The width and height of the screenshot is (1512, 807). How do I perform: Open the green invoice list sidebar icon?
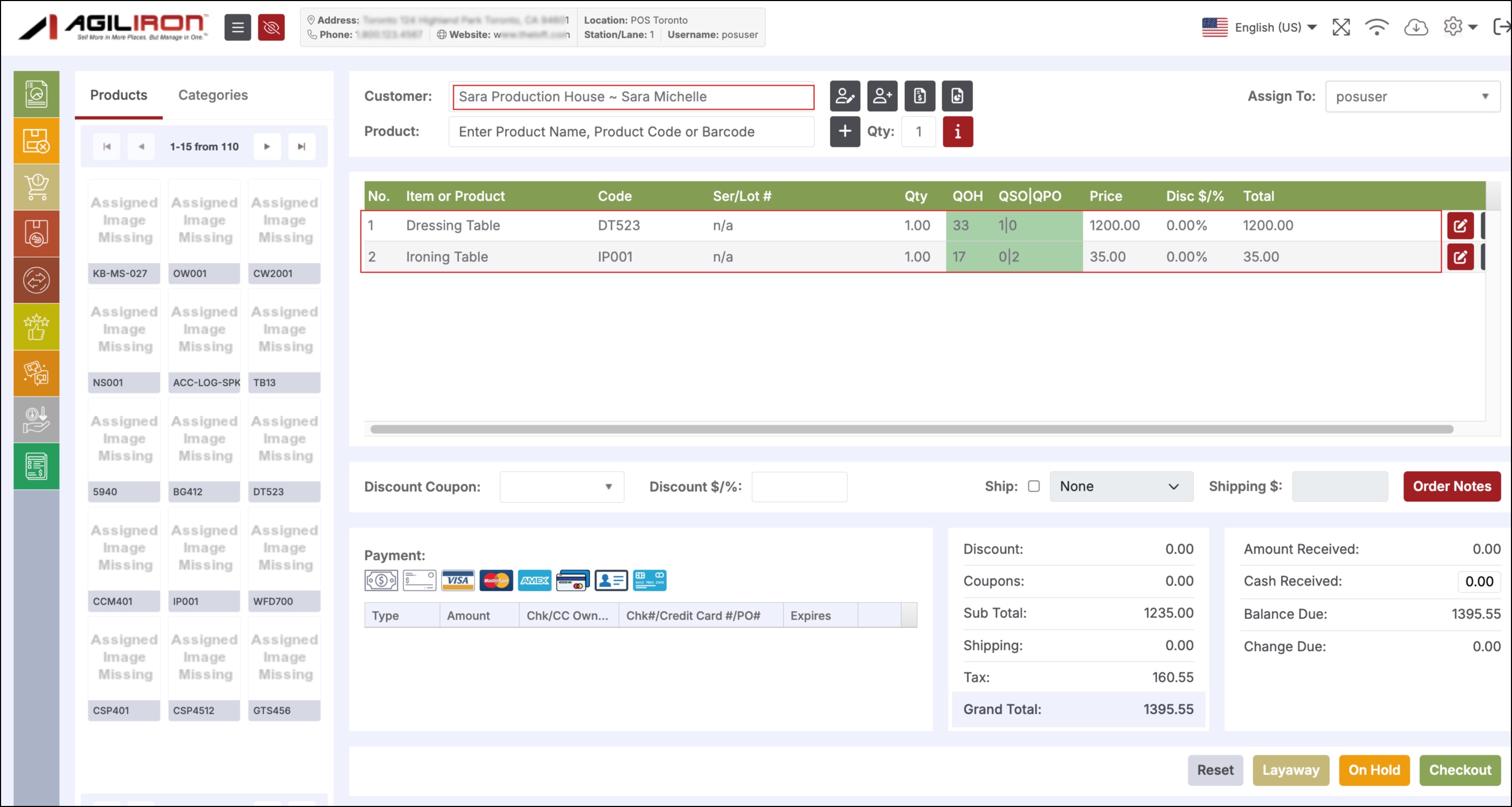point(36,466)
